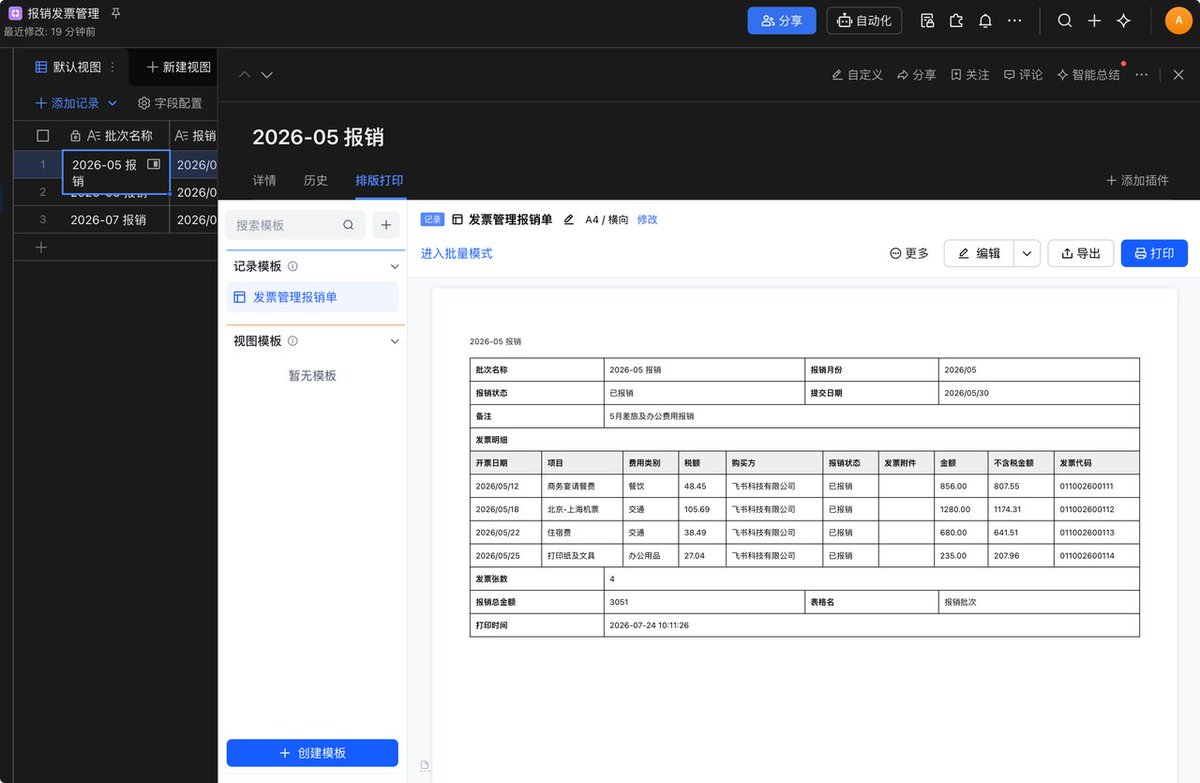Close the record detail panel
The width and height of the screenshot is (1200, 783).
coord(1178,75)
